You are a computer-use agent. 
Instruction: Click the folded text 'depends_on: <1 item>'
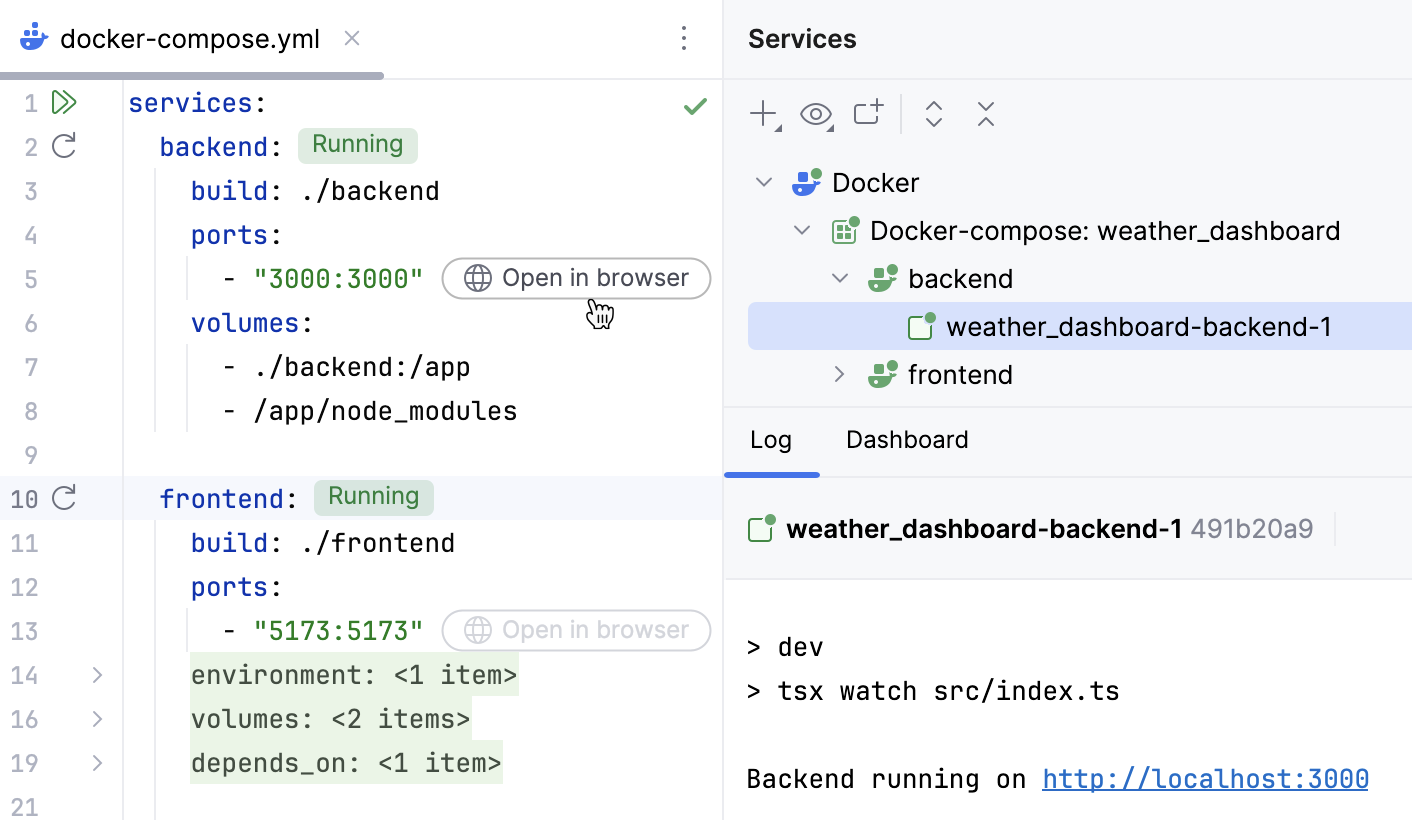tap(346, 763)
